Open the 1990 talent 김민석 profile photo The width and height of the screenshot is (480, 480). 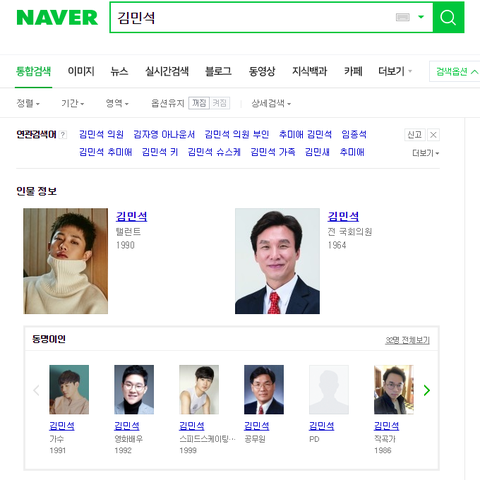(x=66, y=261)
